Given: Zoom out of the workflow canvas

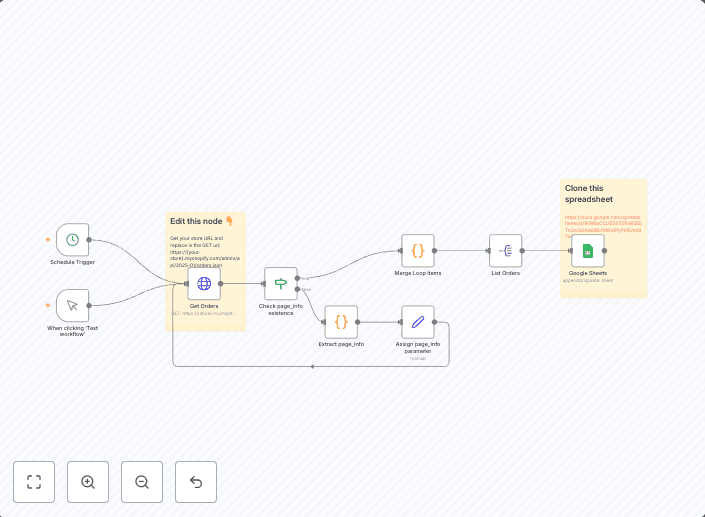Looking at the screenshot, I should 142,482.
